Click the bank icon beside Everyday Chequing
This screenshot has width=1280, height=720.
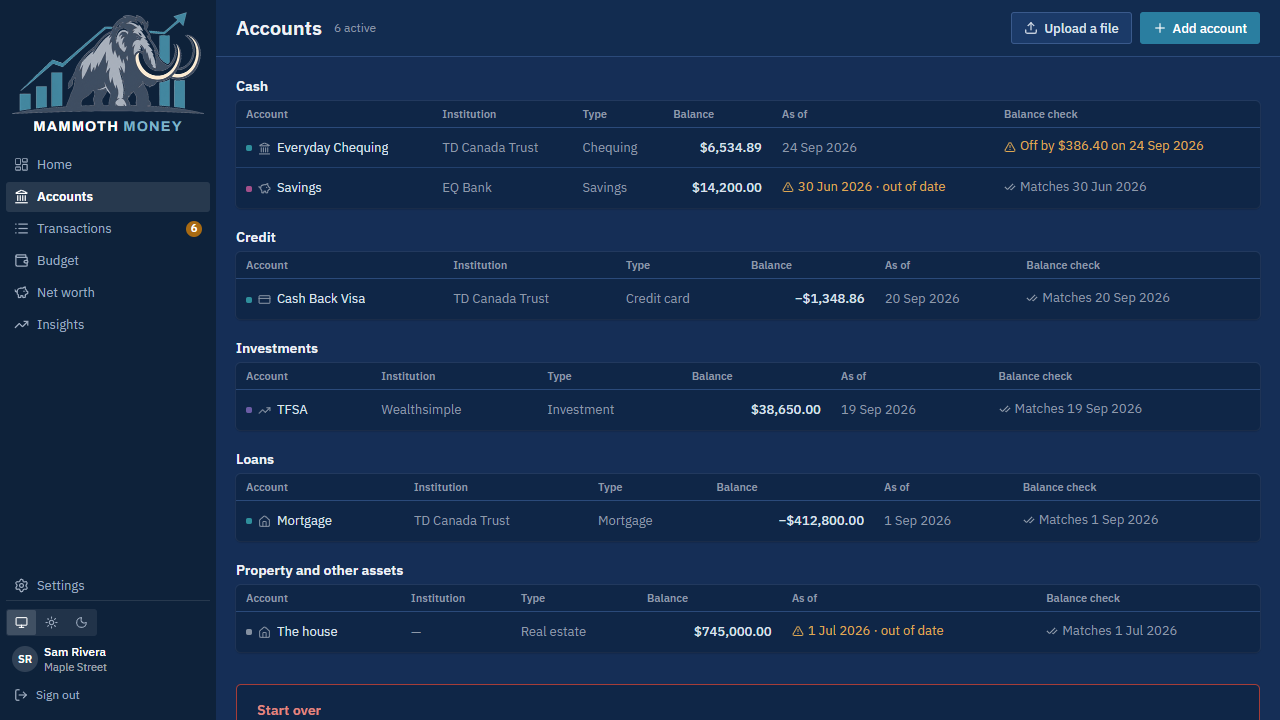point(264,148)
